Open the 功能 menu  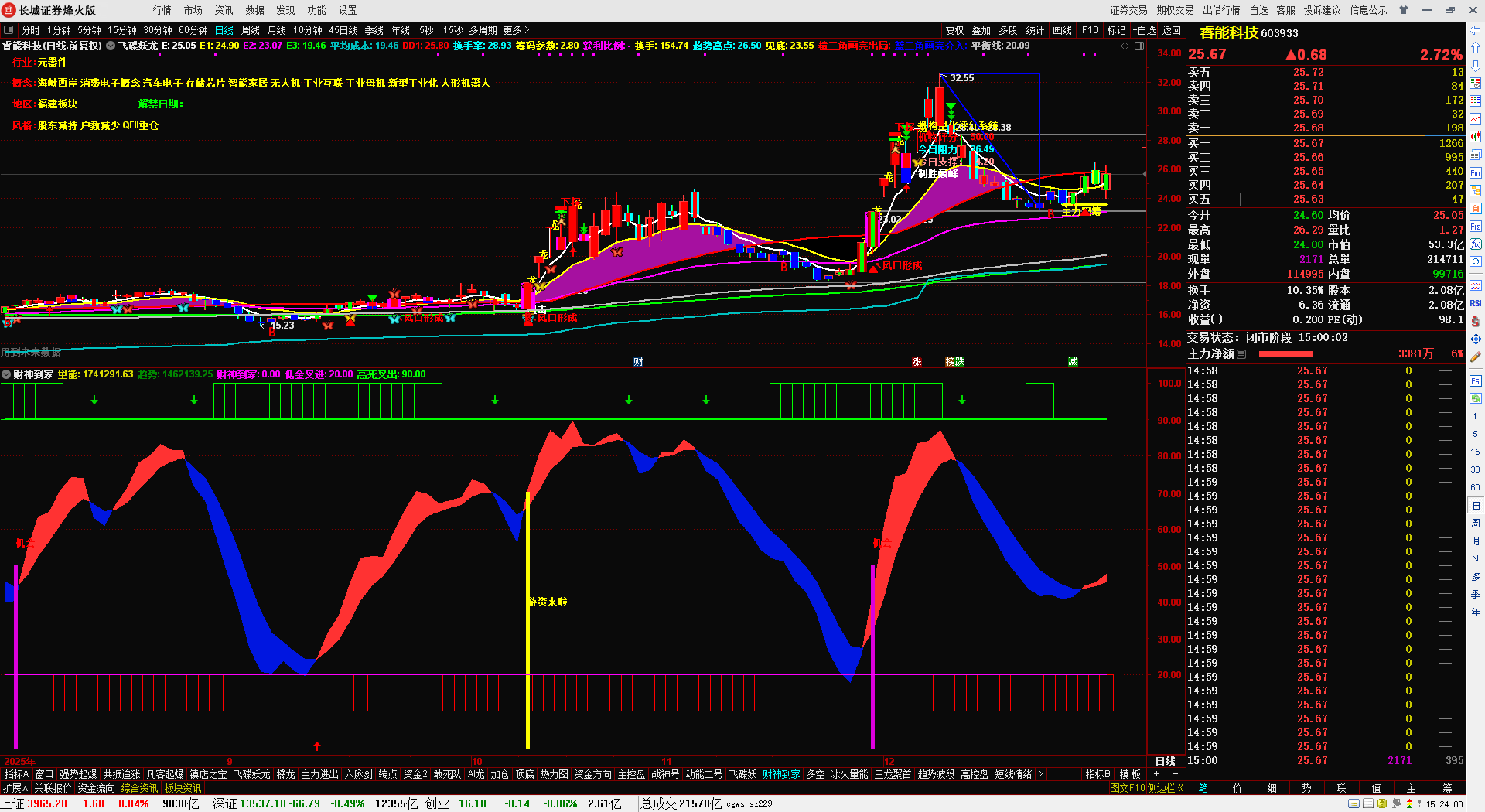click(317, 10)
